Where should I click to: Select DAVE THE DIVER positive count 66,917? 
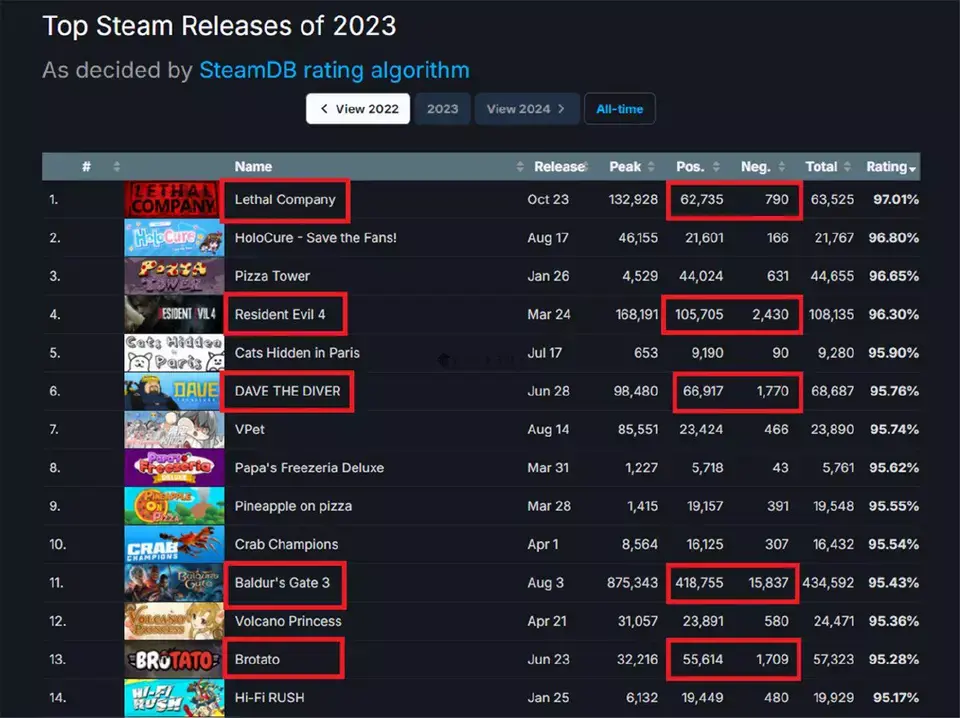703,391
